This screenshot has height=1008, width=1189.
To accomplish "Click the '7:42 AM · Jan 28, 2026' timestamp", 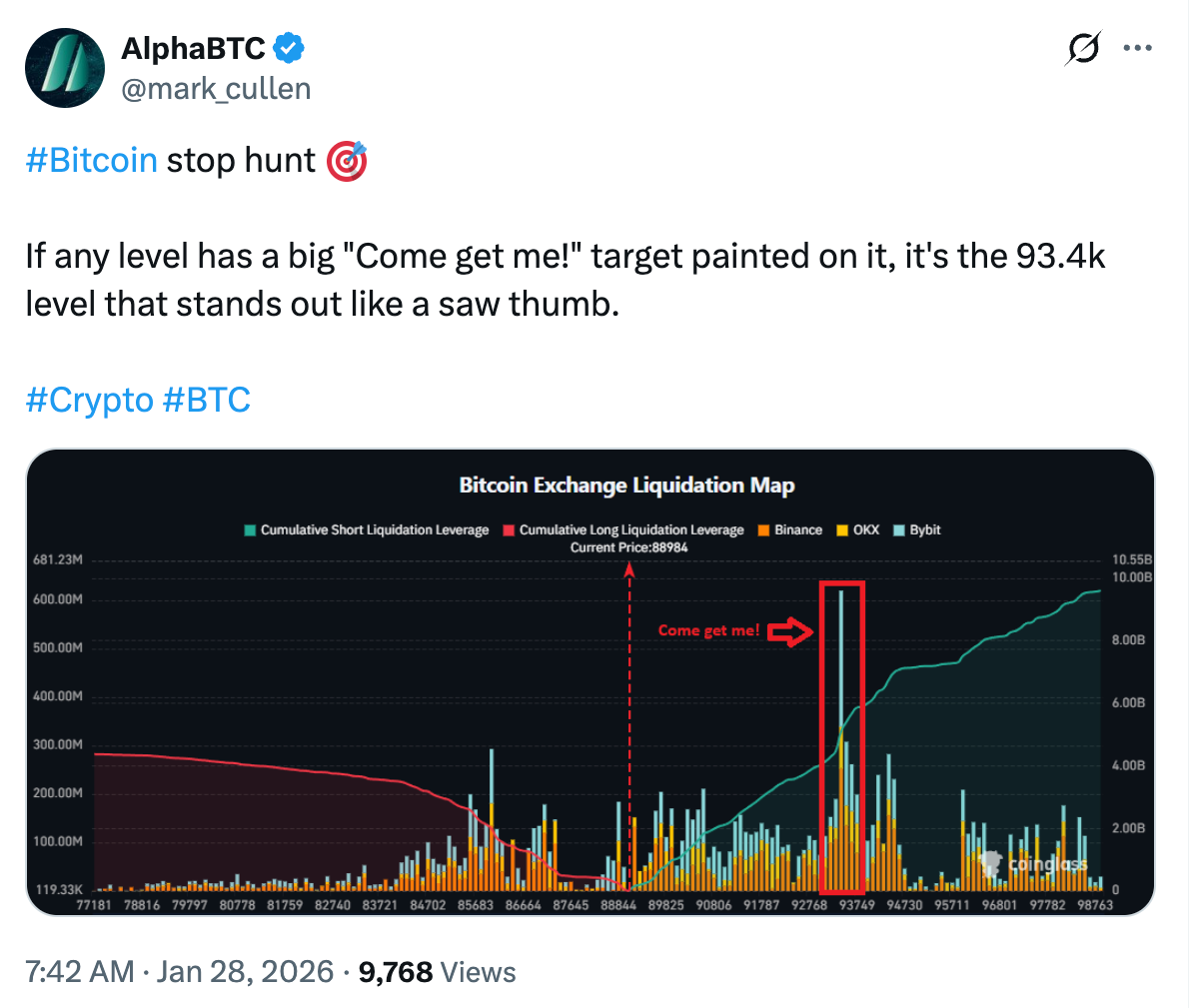I will click(180, 970).
